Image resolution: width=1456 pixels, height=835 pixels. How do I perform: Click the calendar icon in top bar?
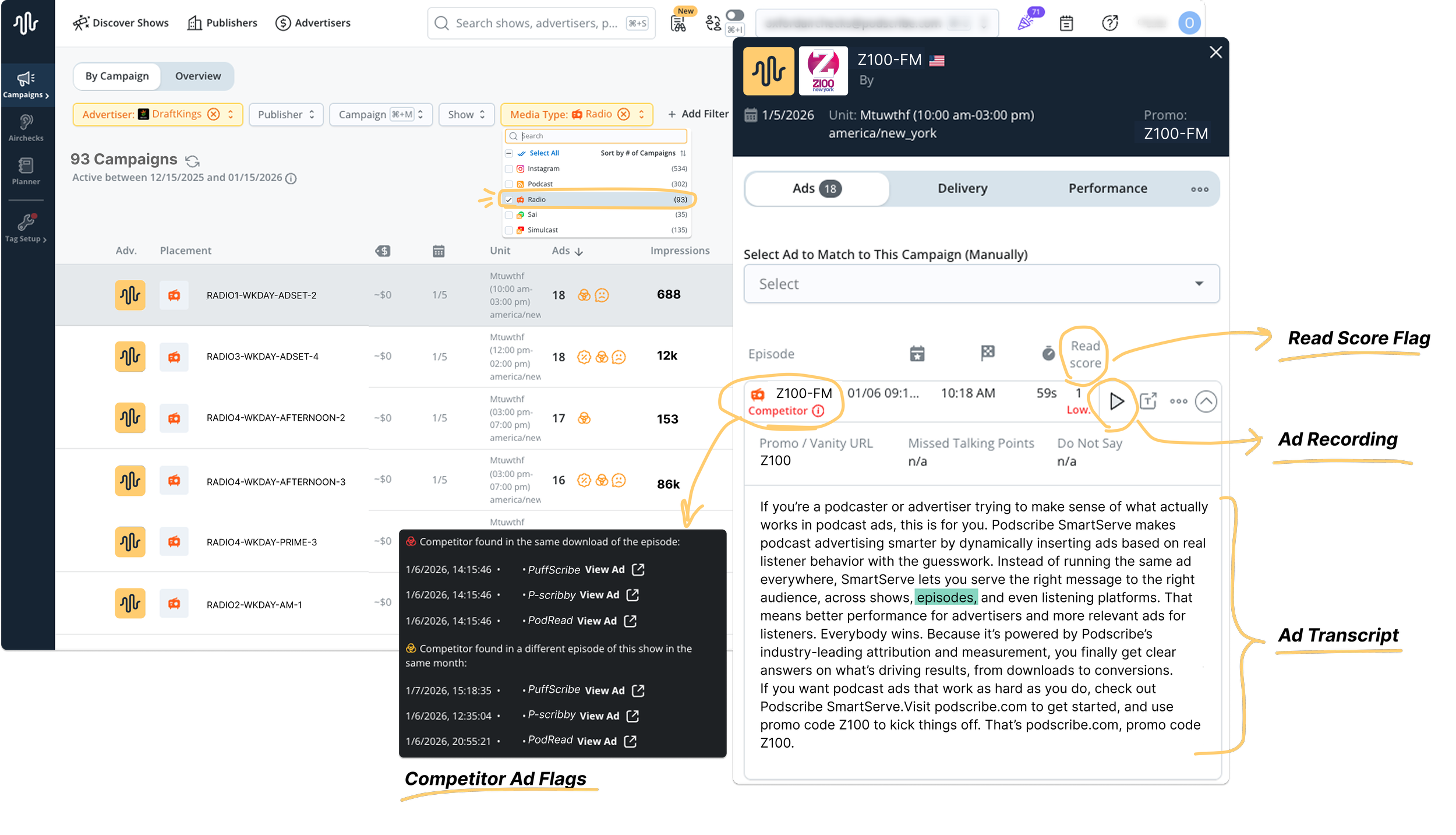pos(1066,23)
